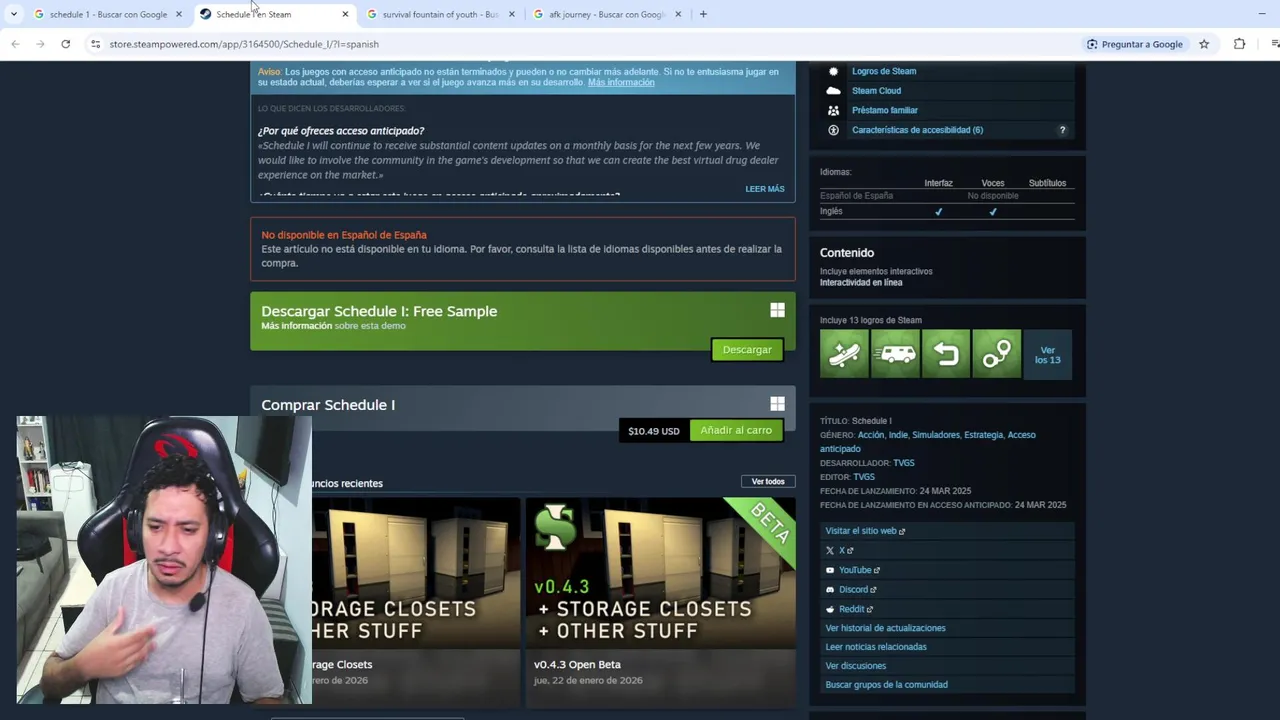This screenshot has height=720, width=1280.
Task: Click the question mark help icon
Action: tap(1062, 130)
